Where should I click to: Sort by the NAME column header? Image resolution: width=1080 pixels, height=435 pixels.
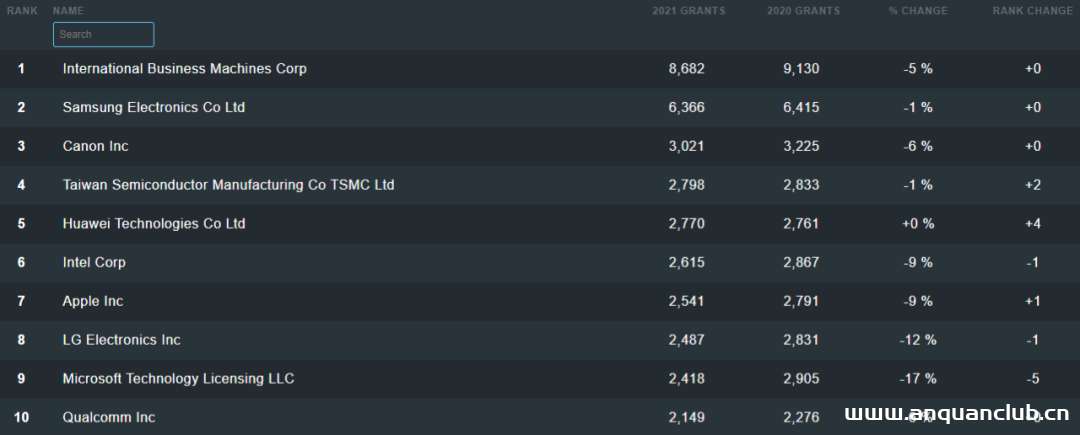click(68, 11)
